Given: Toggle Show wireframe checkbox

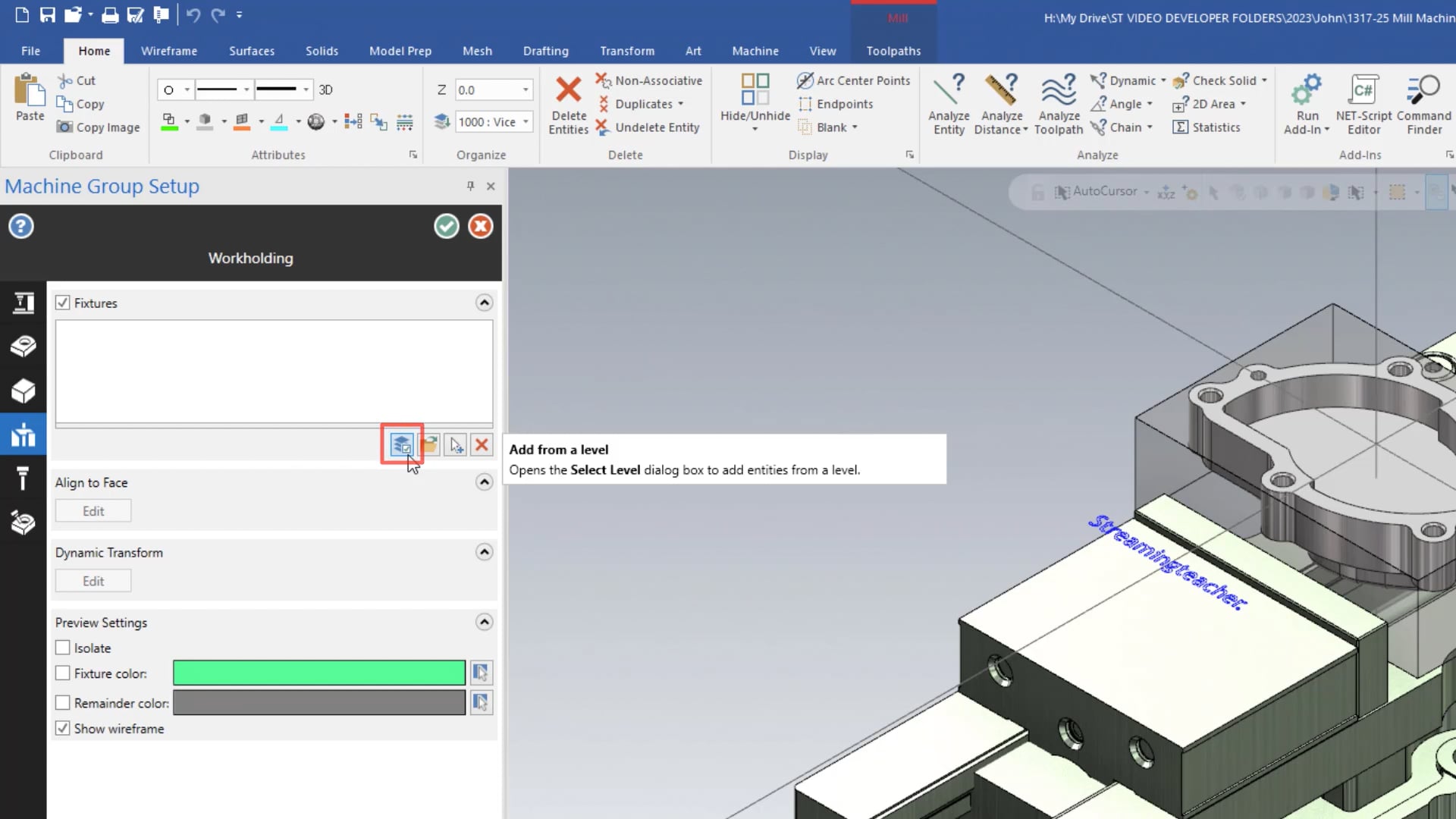Looking at the screenshot, I should (x=63, y=728).
